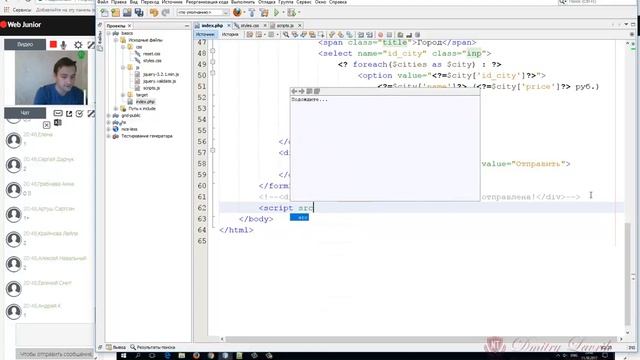This screenshot has width=640, height=360.
Task: Click the New File toolbar icon
Action: point(104,13)
